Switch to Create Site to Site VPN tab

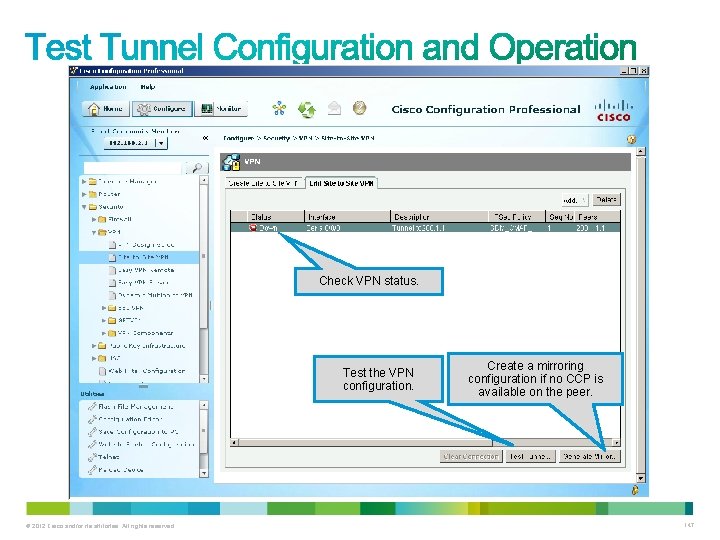[264, 183]
